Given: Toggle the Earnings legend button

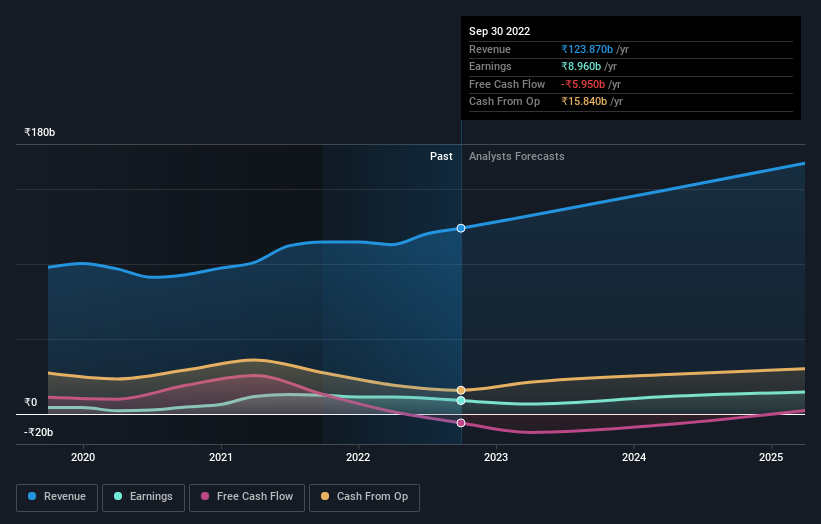Looking at the screenshot, I should coord(143,497).
